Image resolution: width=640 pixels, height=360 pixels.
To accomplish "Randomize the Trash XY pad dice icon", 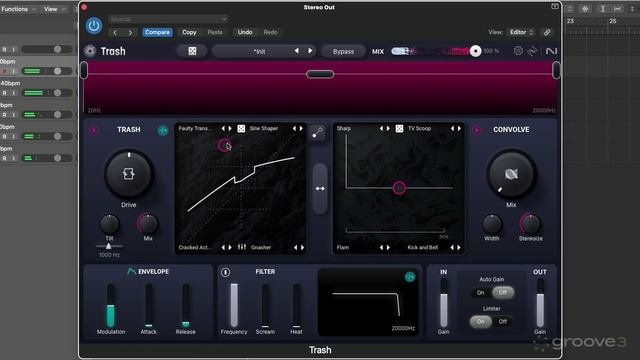I will pyautogui.click(x=241, y=129).
